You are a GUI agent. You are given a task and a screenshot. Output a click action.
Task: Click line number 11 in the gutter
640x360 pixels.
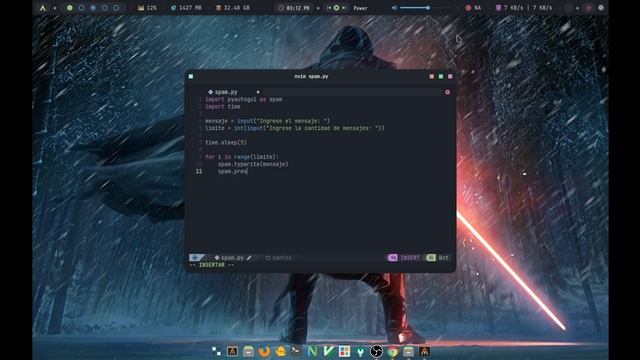coord(199,171)
